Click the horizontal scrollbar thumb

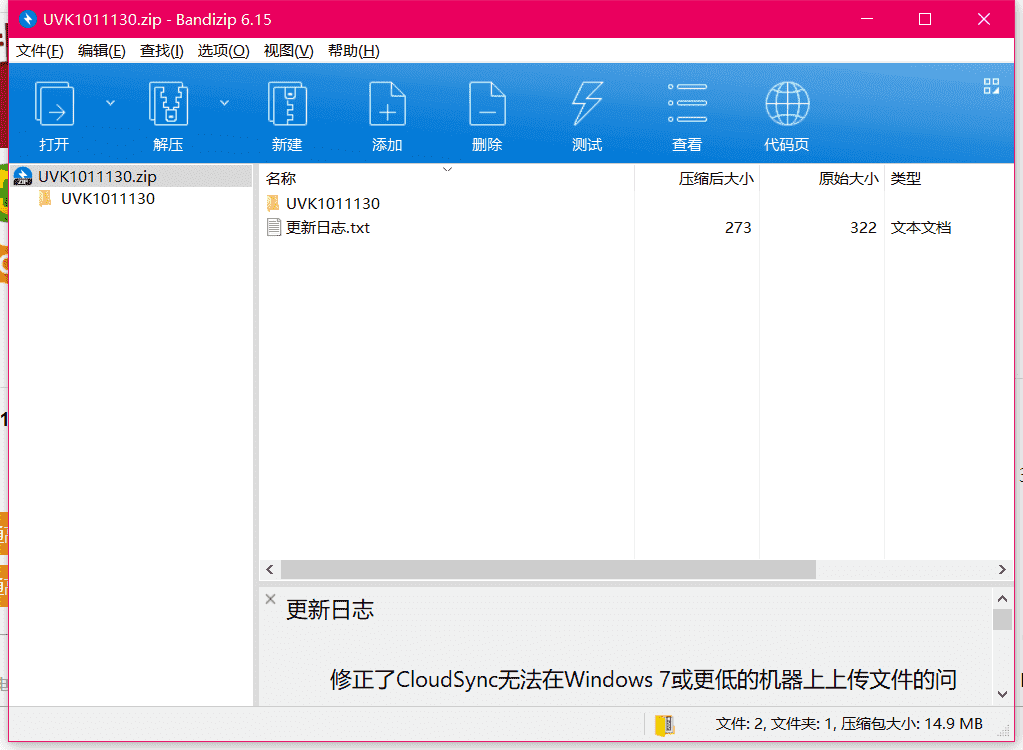pyautogui.click(x=548, y=569)
